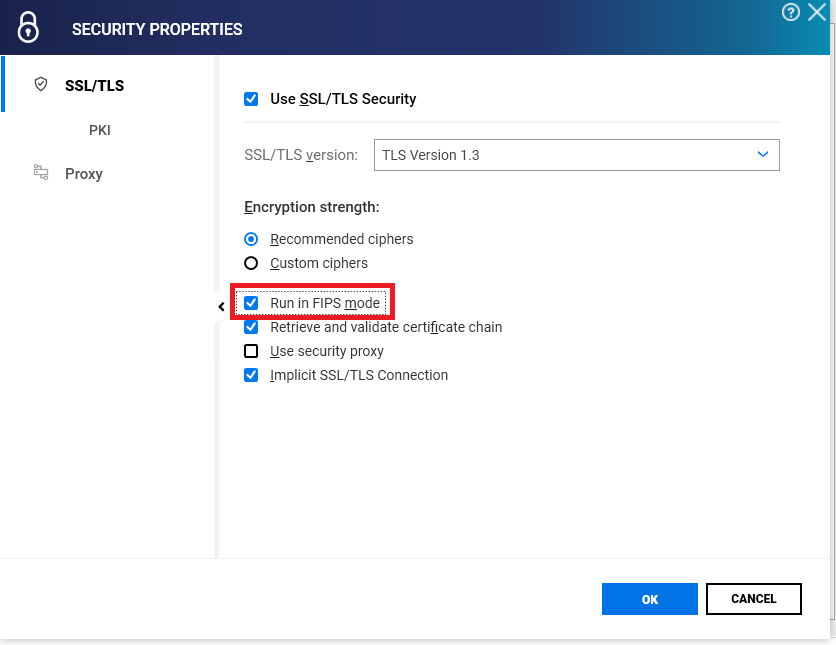Viewport: 836px width, 645px height.
Task: Open help via the question mark icon
Action: click(x=790, y=12)
